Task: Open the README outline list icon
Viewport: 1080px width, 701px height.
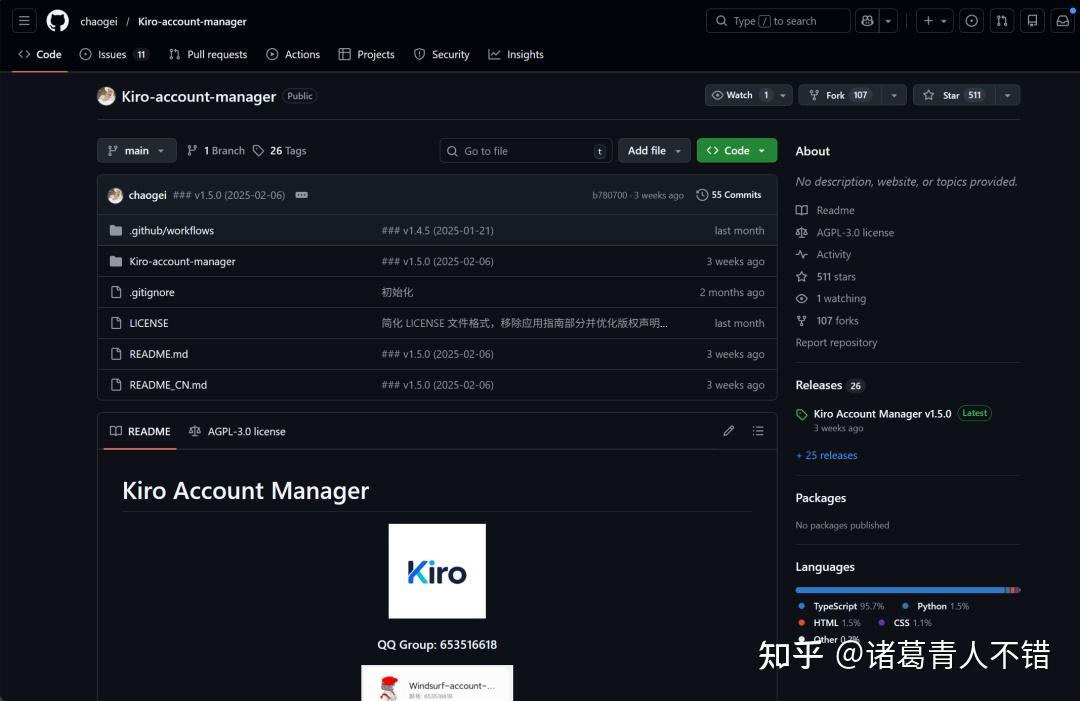Action: (758, 431)
